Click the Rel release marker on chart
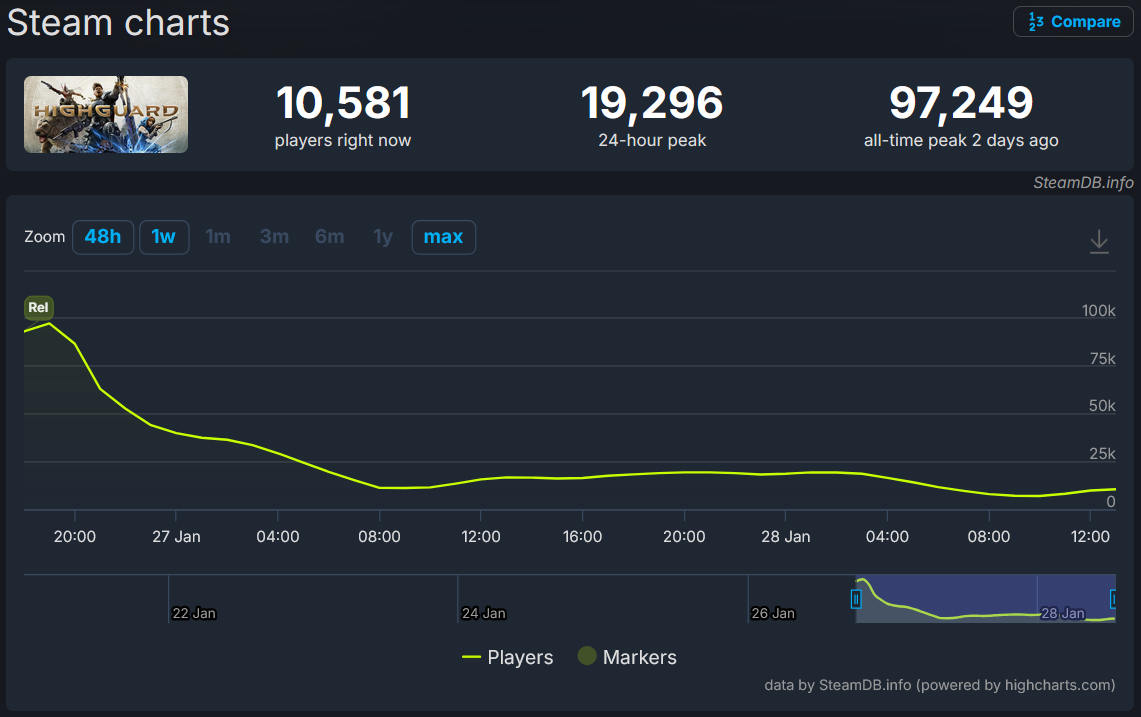This screenshot has height=717, width=1141. pos(39,307)
